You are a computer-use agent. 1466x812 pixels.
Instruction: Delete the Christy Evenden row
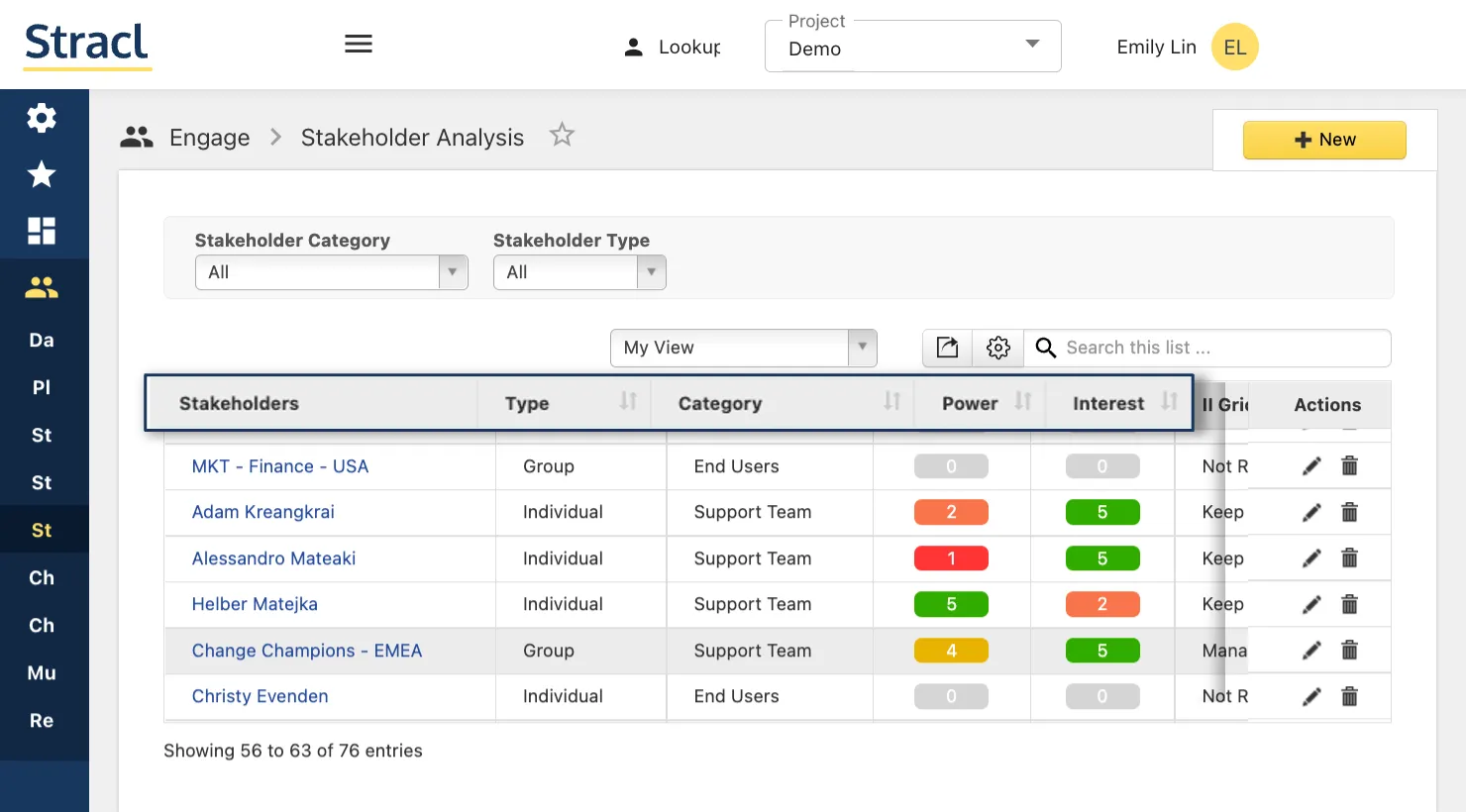click(x=1349, y=696)
